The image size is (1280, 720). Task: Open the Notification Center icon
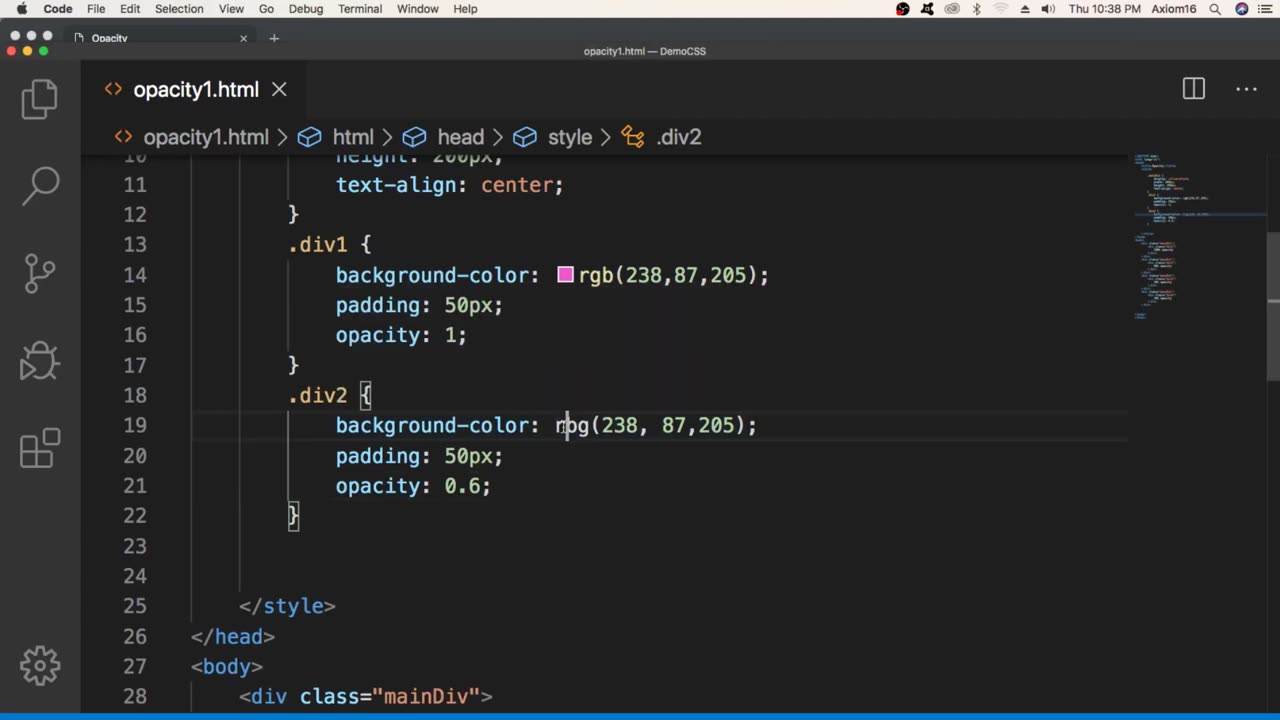coord(1266,9)
